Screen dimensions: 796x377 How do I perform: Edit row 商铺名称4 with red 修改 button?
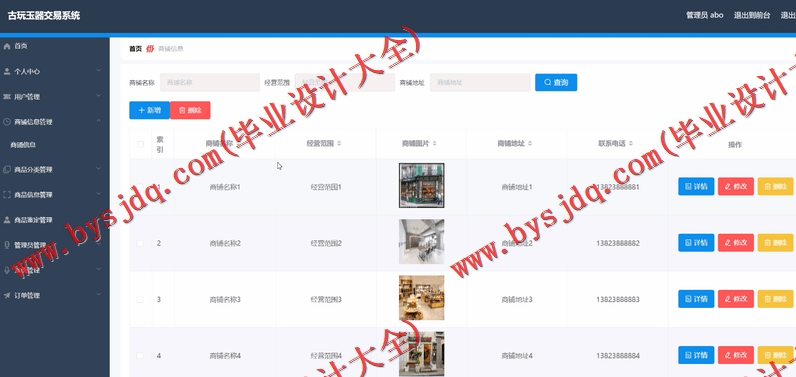click(x=736, y=355)
